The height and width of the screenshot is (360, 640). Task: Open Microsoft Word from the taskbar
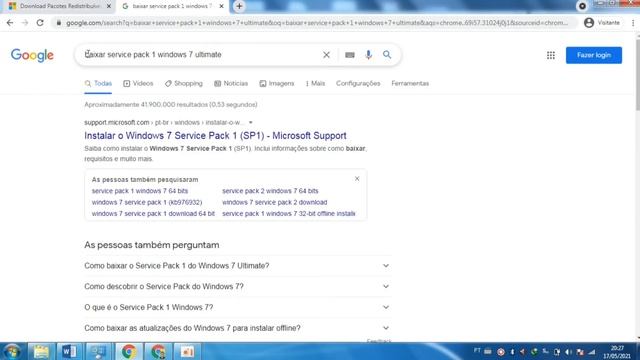[69, 351]
